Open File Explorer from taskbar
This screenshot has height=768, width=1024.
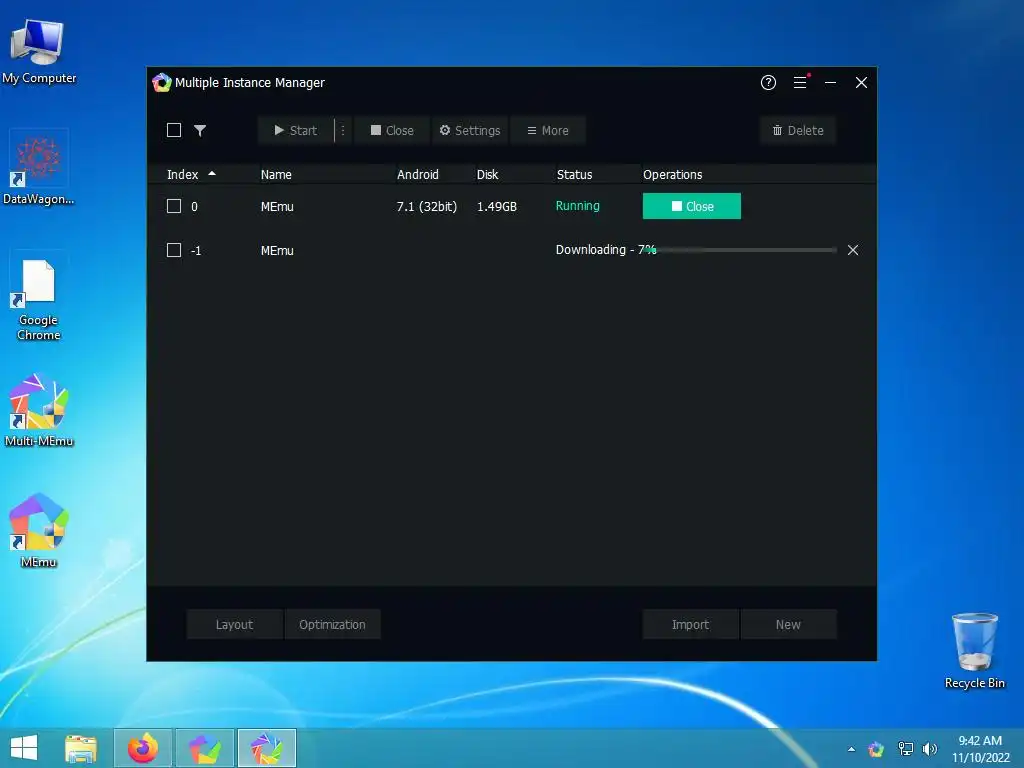[x=81, y=748]
